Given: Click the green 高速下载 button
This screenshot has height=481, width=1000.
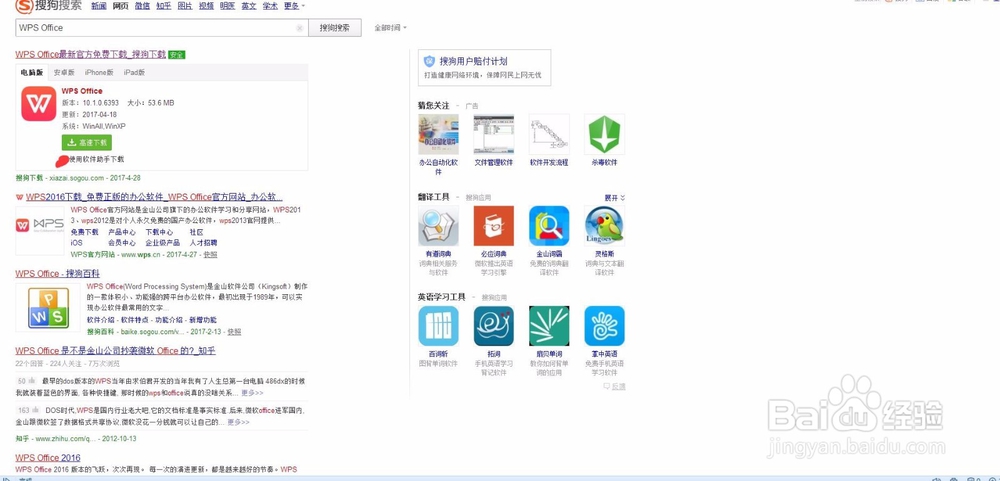Looking at the screenshot, I should (x=87, y=142).
